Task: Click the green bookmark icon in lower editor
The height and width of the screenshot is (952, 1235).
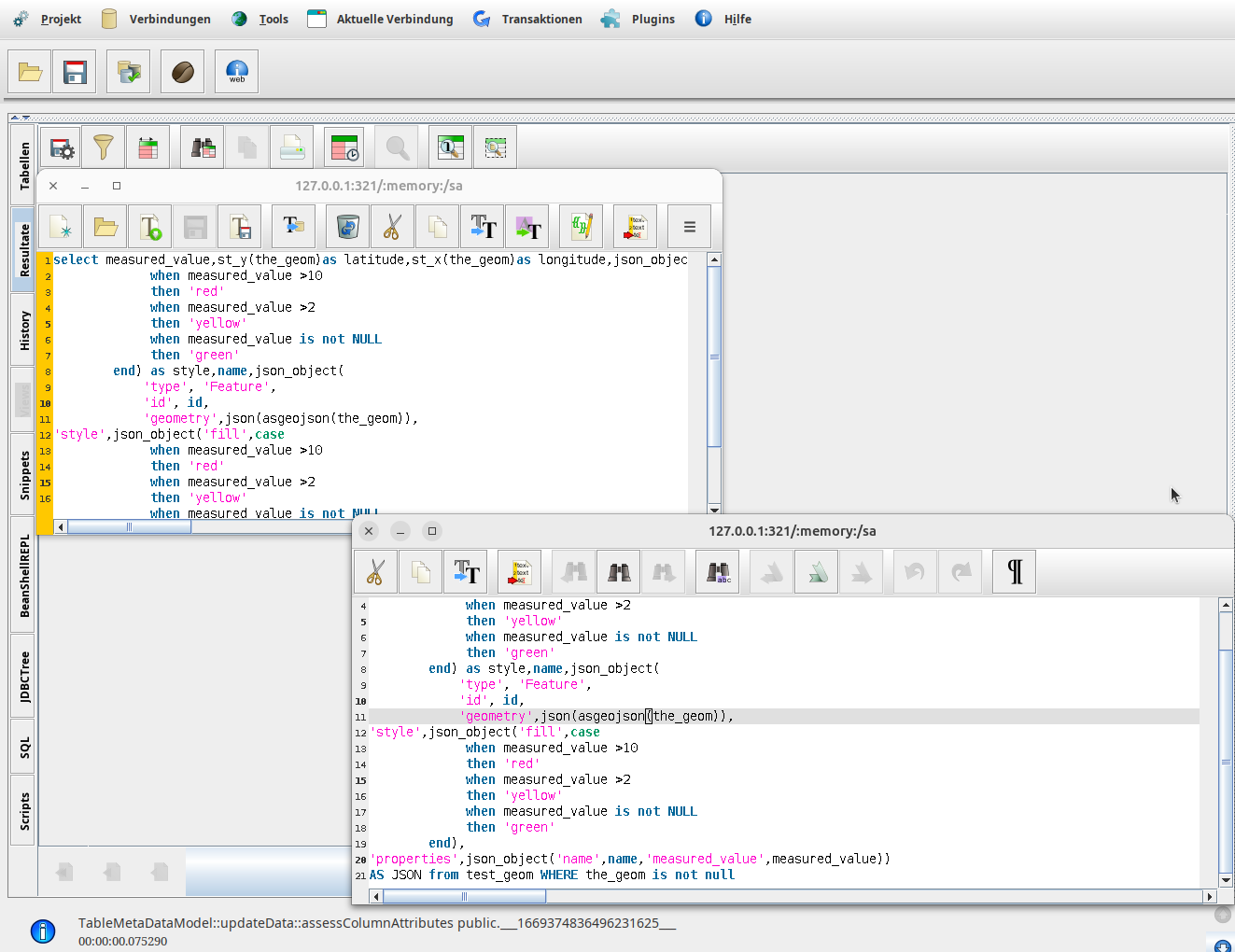Action: pos(817,571)
